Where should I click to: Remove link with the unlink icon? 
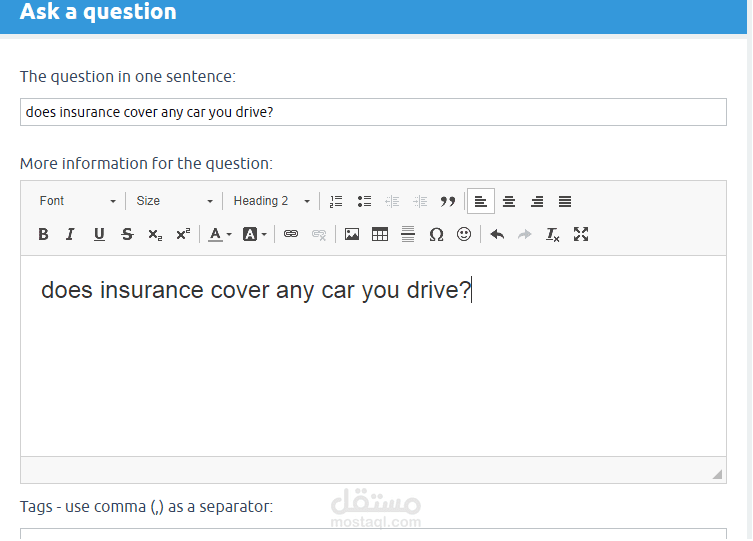tap(318, 234)
